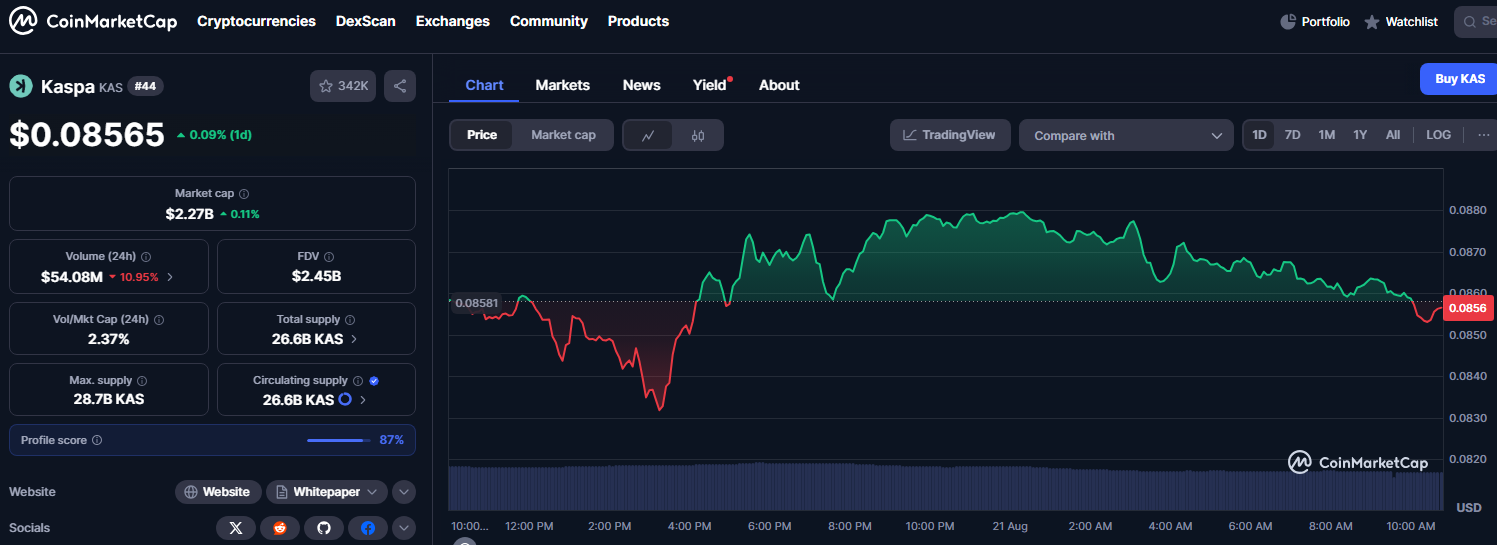The height and width of the screenshot is (545, 1497).
Task: Click the CoinMarketCap logo
Action: pyautogui.click(x=93, y=21)
